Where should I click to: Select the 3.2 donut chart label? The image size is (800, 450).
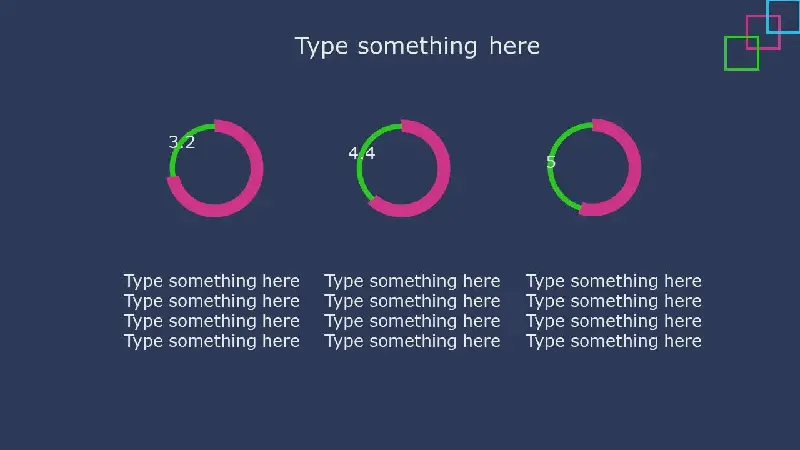(182, 142)
